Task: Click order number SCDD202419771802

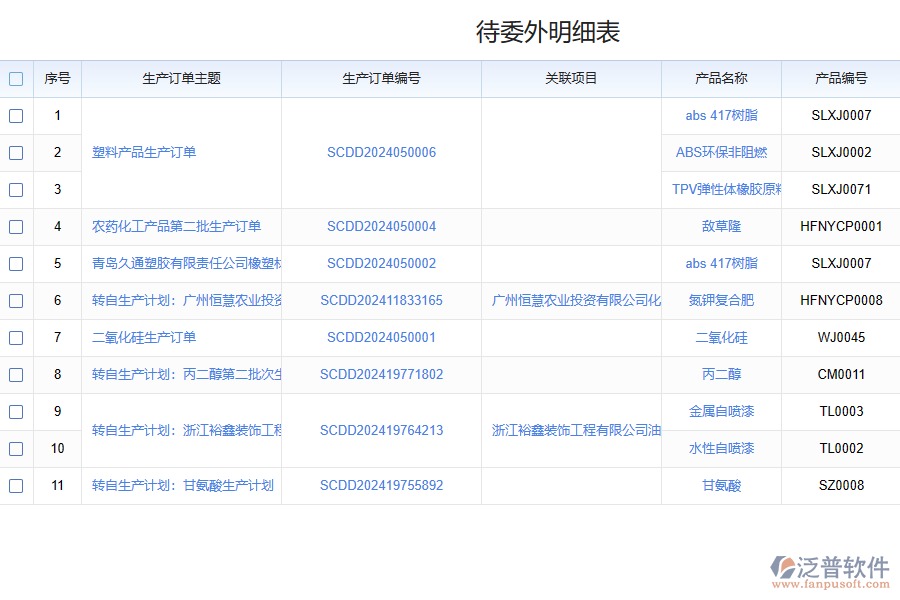Action: (381, 375)
